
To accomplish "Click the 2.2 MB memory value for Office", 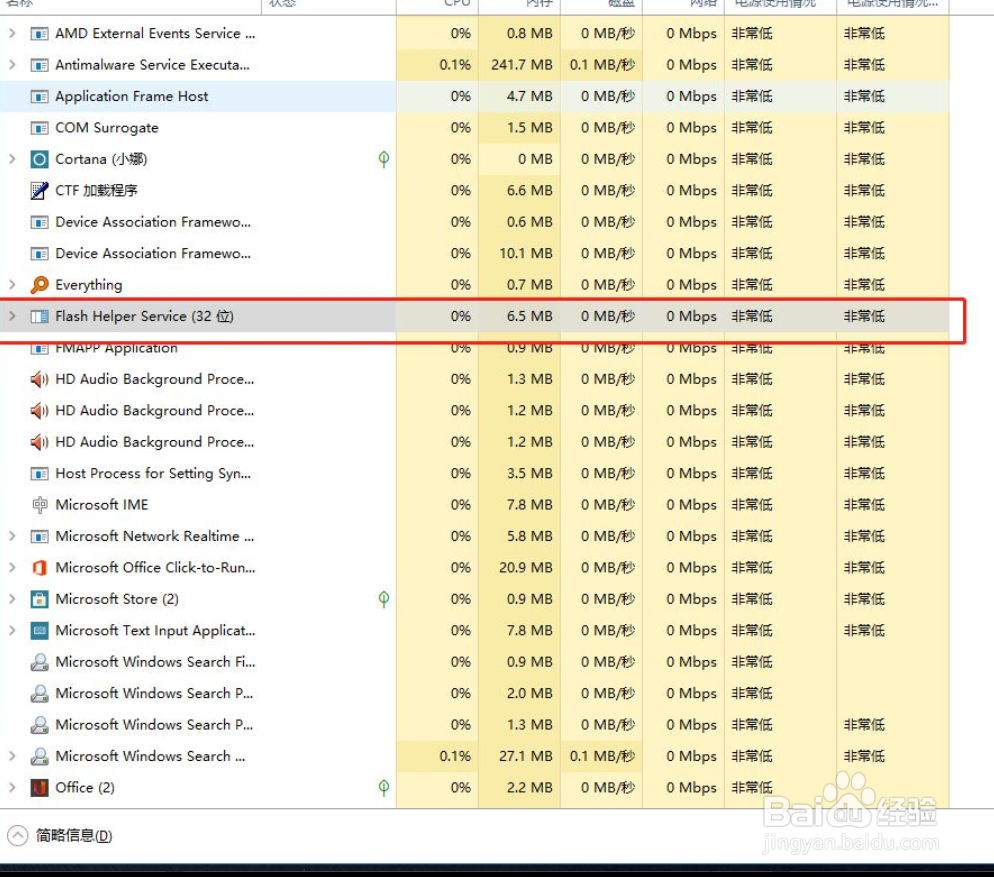I will click(x=529, y=788).
